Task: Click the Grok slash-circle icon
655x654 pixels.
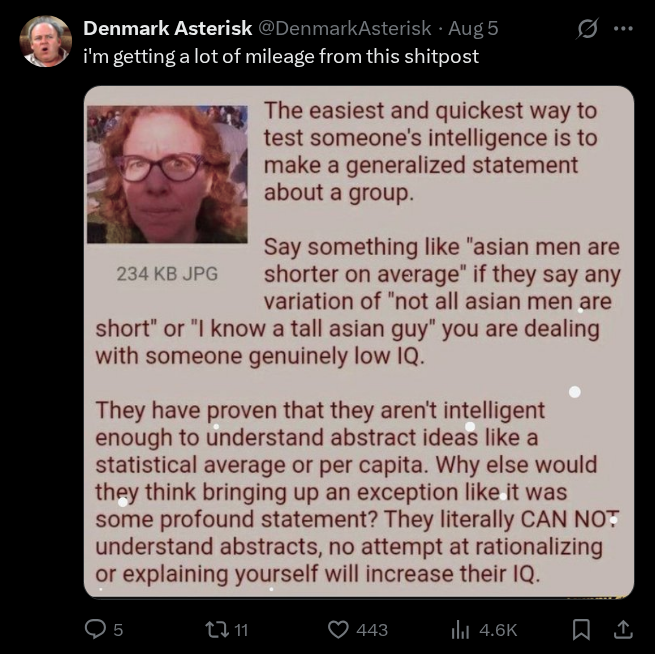Action: [588, 29]
